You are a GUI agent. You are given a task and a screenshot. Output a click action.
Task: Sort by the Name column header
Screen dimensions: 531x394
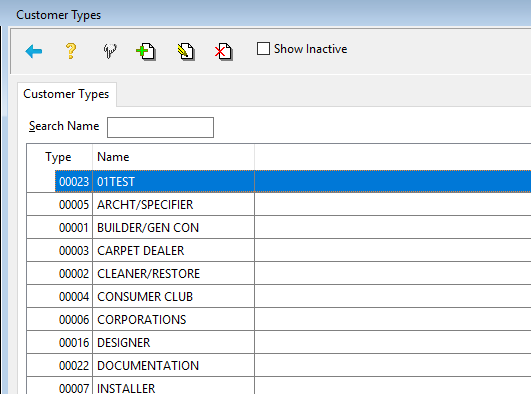click(173, 157)
